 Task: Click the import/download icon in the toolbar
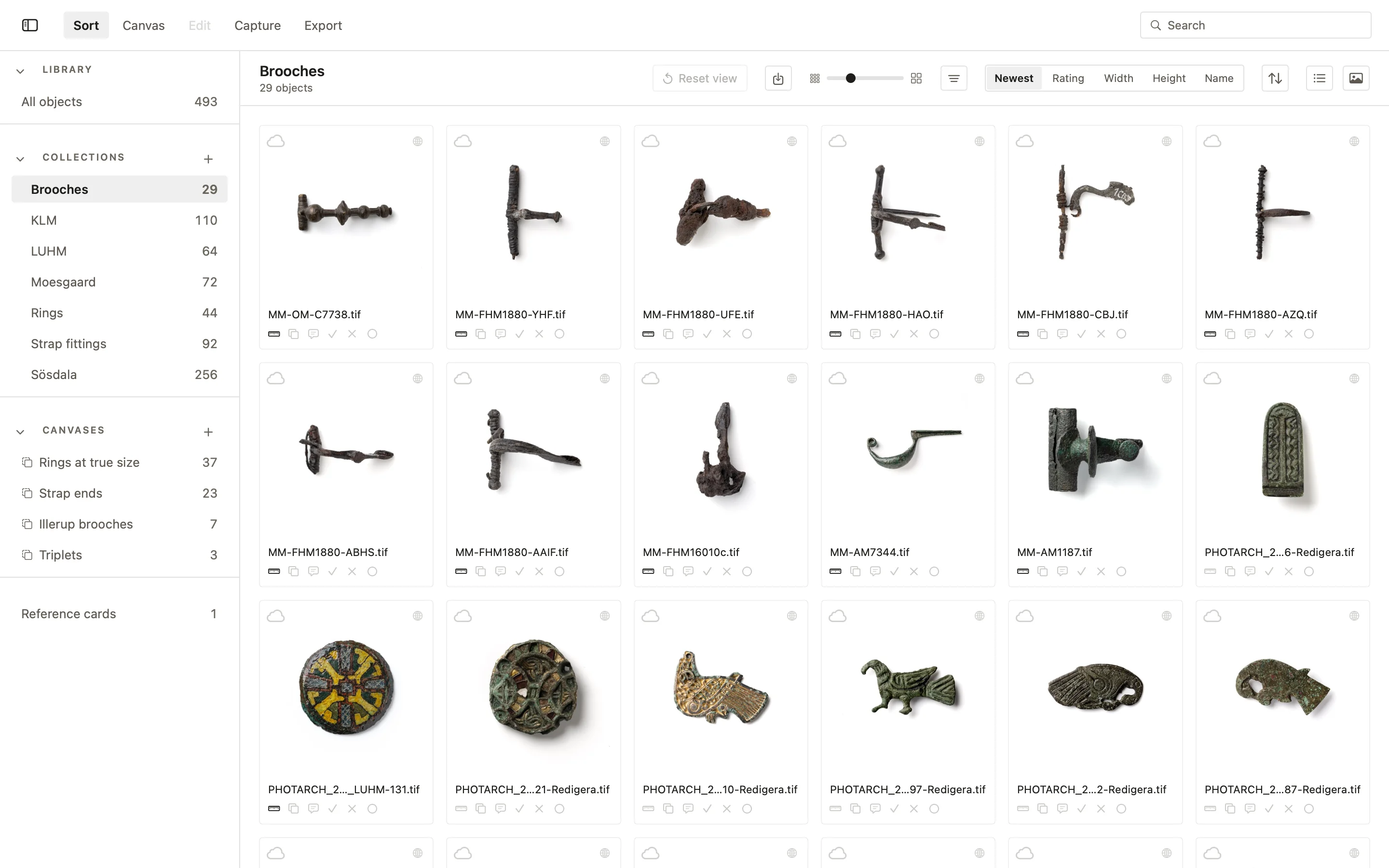778,78
